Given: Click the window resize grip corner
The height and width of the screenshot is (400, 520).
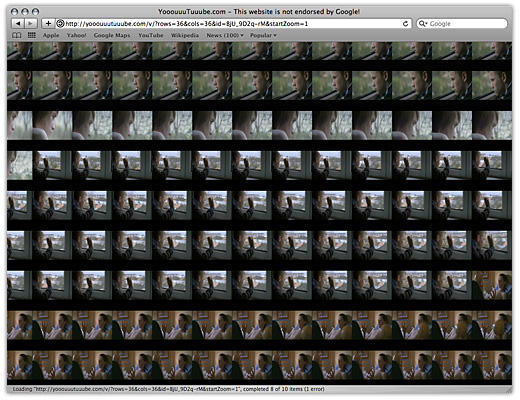Looking at the screenshot, I should point(509,389).
